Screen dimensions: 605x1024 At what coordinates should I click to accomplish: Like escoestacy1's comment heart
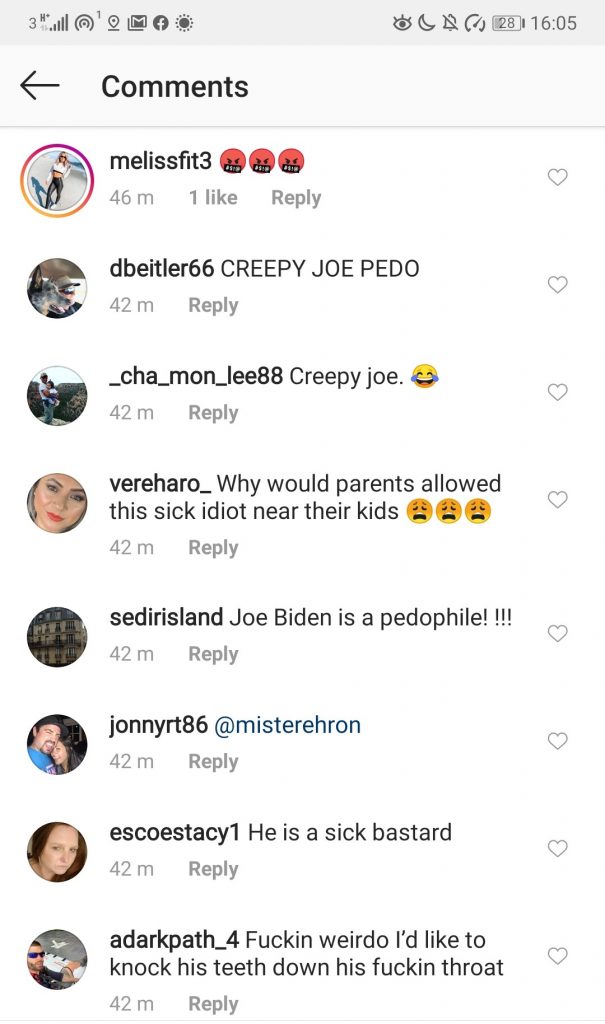558,848
